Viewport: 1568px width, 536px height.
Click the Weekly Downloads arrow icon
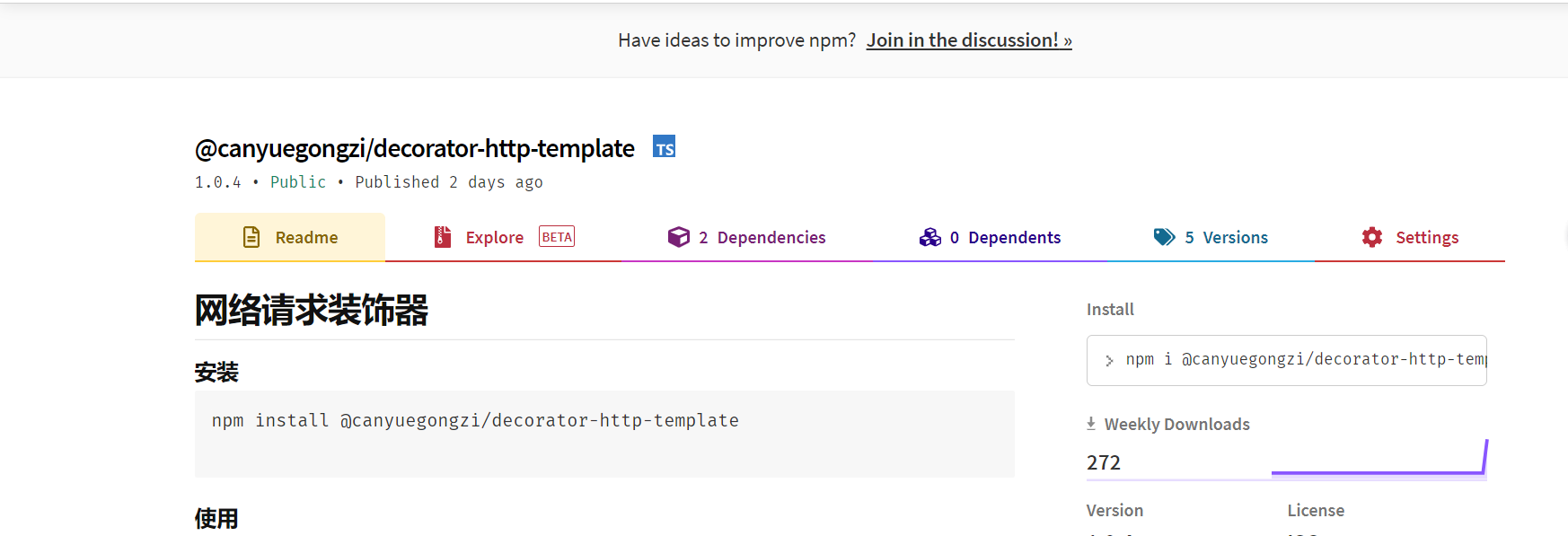pyautogui.click(x=1091, y=424)
